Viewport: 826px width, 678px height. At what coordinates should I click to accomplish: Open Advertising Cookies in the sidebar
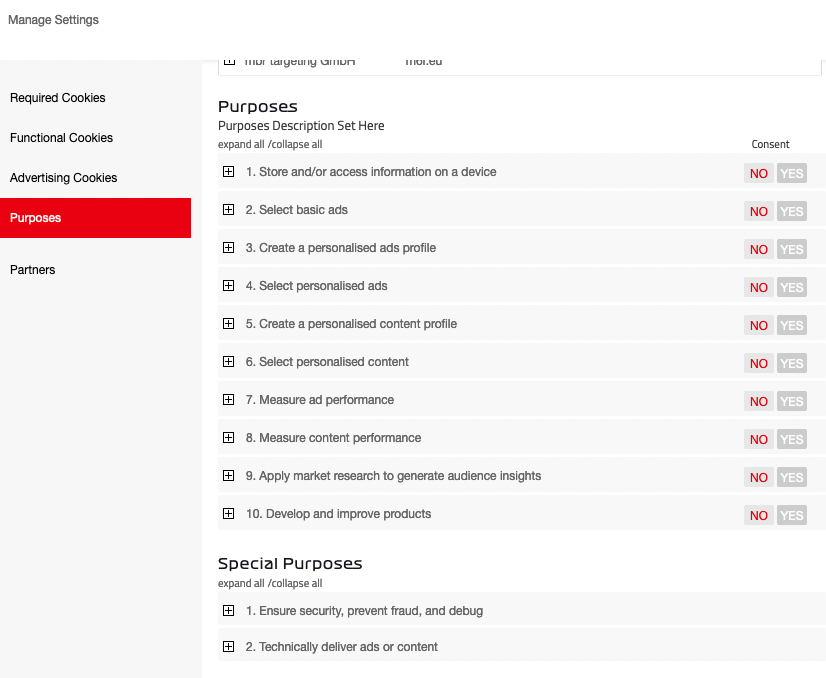click(x=64, y=178)
